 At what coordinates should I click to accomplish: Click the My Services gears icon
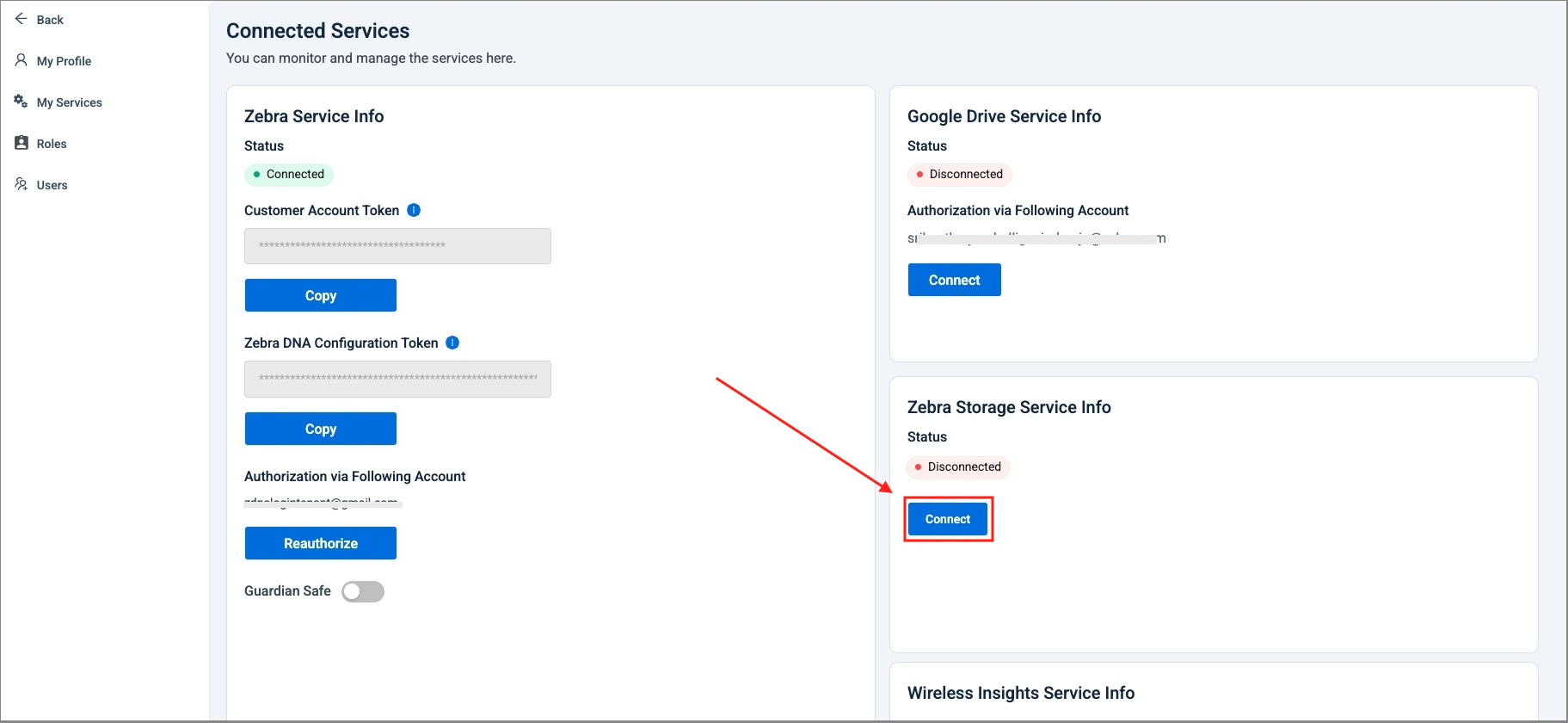tap(21, 102)
